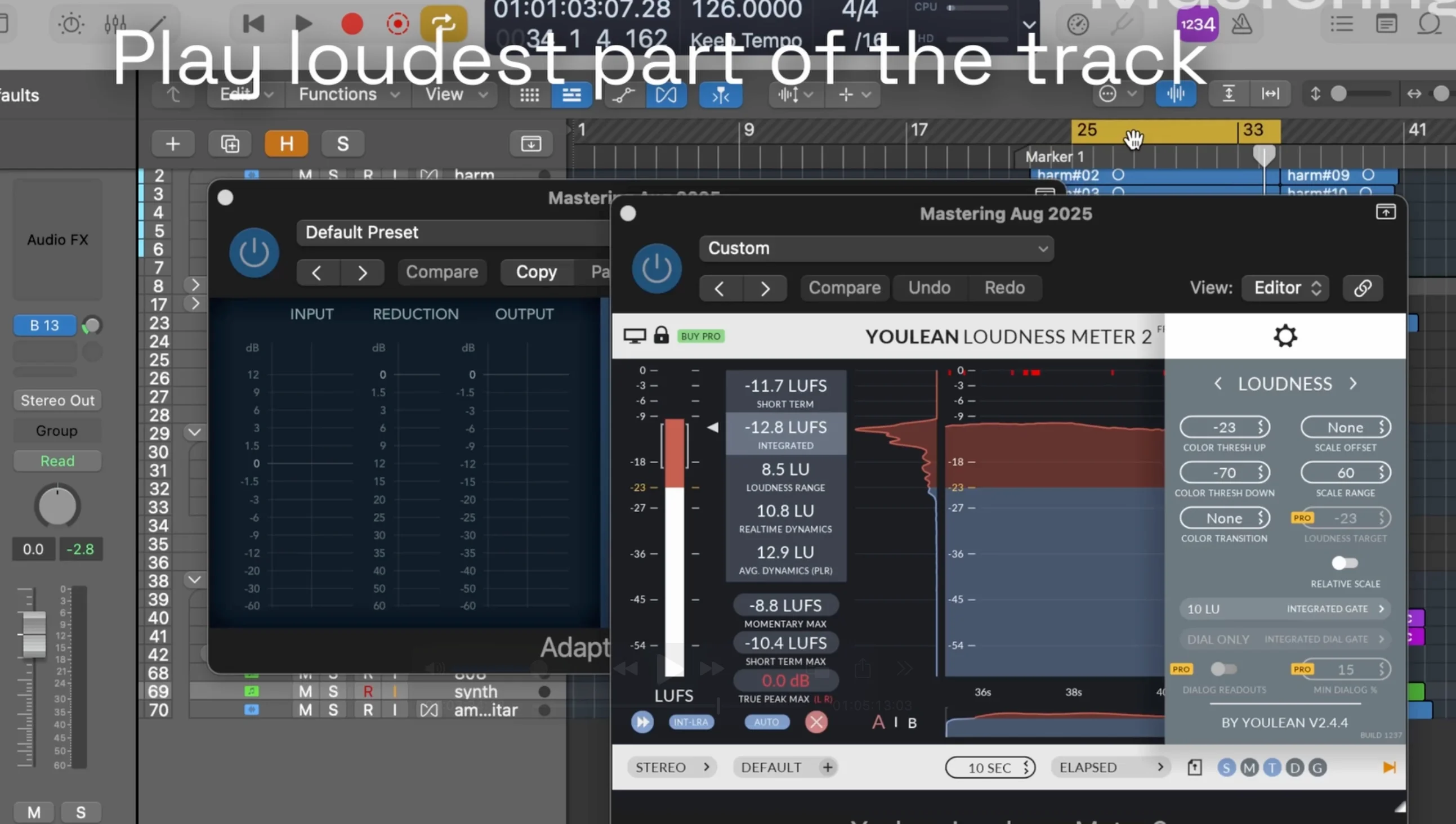Expand the STEREO channel selector

(x=672, y=767)
